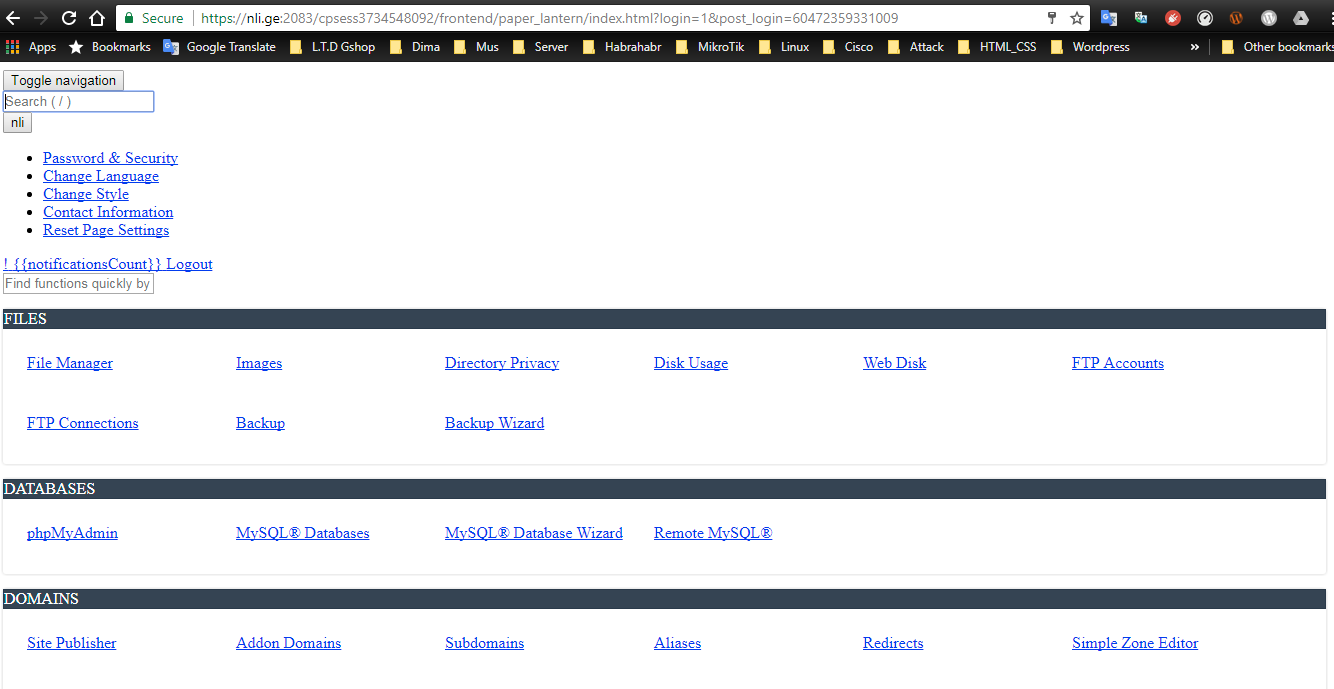Open the Google Translate bookmark
The height and width of the screenshot is (689, 1334).
[x=219, y=47]
